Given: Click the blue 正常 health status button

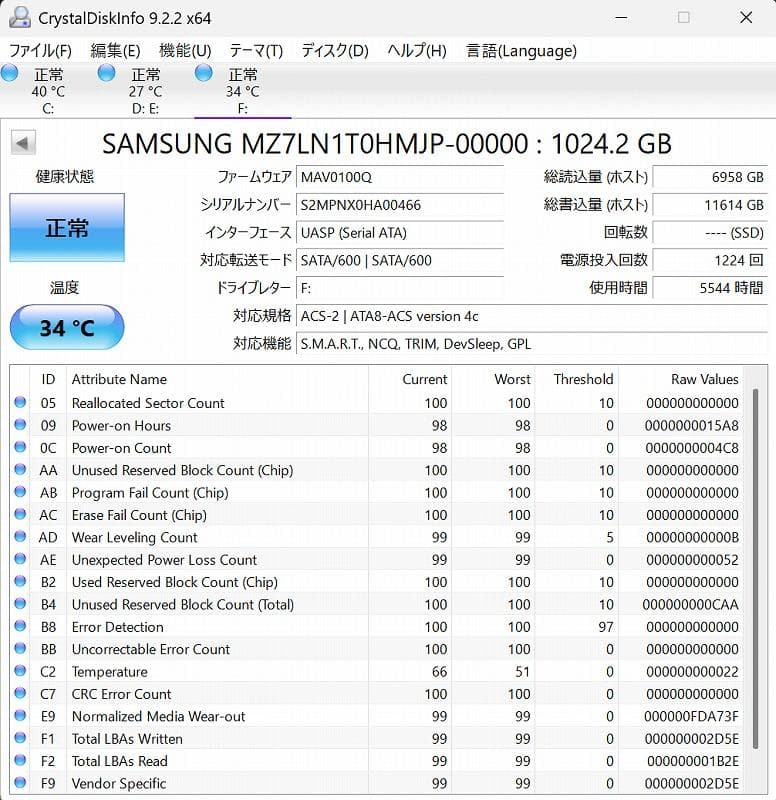Looking at the screenshot, I should pyautogui.click(x=67, y=228).
